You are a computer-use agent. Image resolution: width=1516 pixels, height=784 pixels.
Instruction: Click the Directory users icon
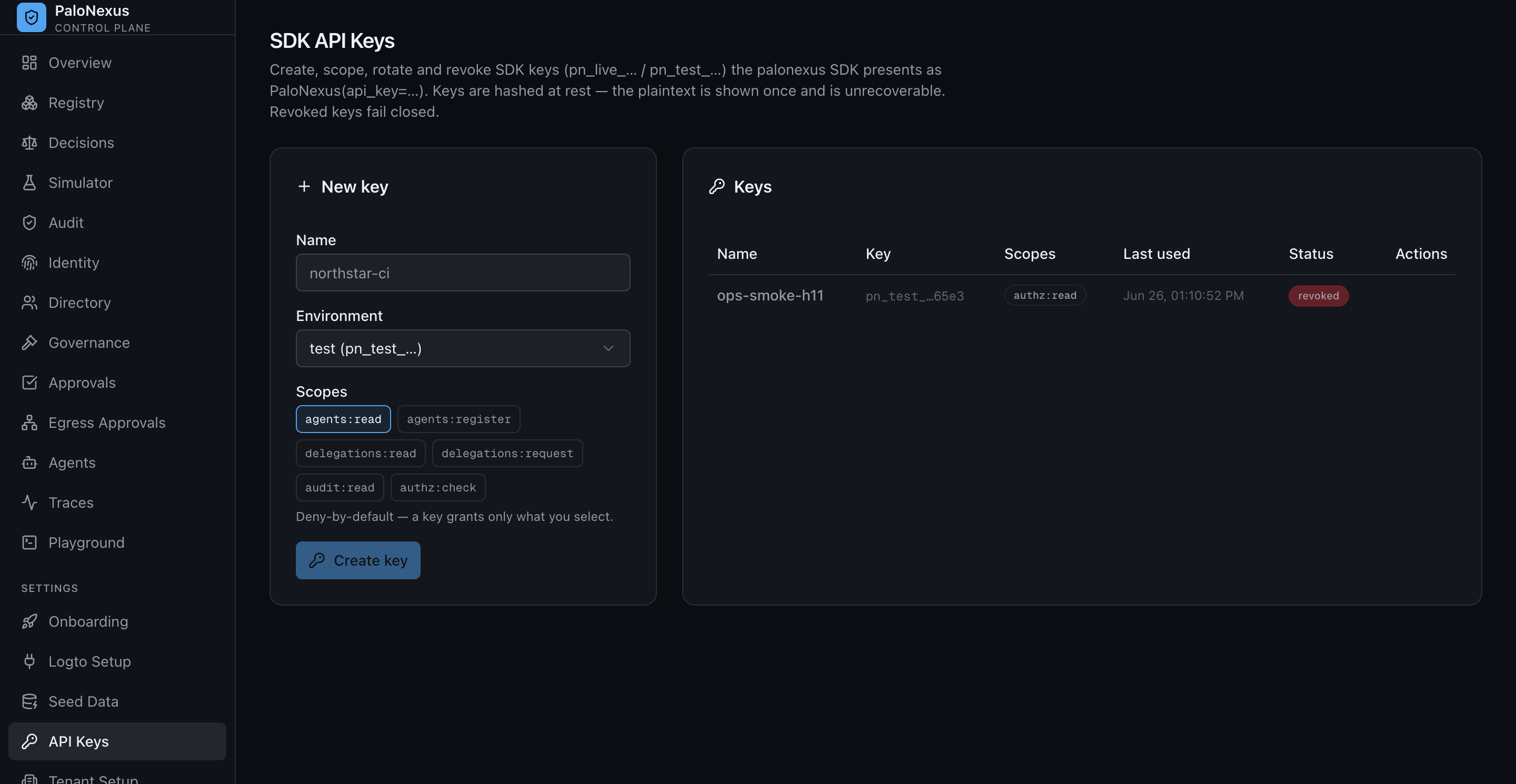coord(29,303)
